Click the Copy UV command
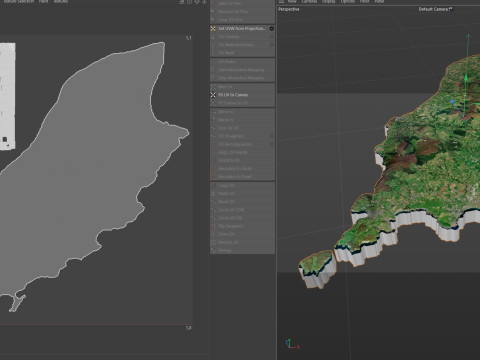The width and height of the screenshot is (480, 360). point(242,186)
